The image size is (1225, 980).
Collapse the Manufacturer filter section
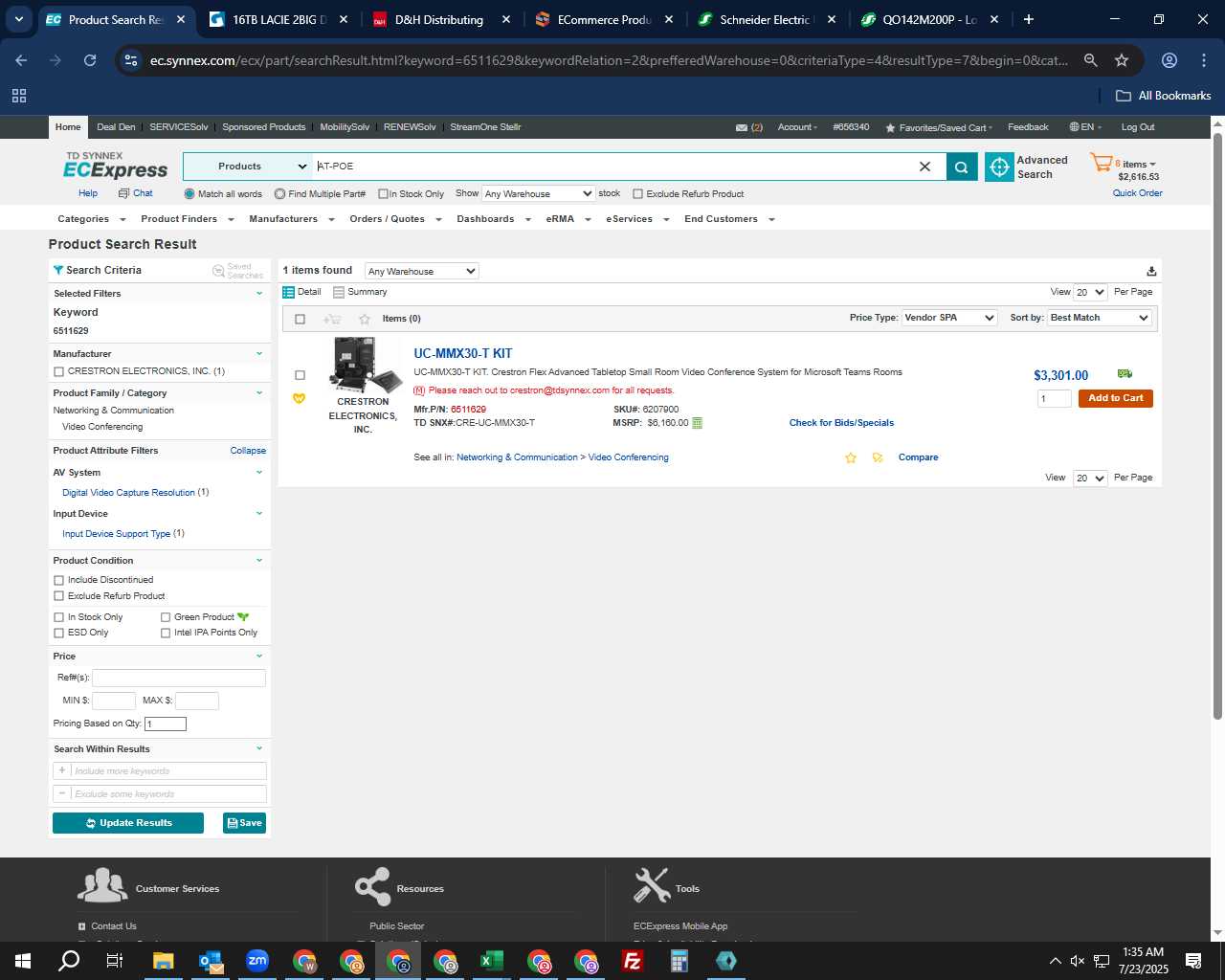pyautogui.click(x=259, y=354)
